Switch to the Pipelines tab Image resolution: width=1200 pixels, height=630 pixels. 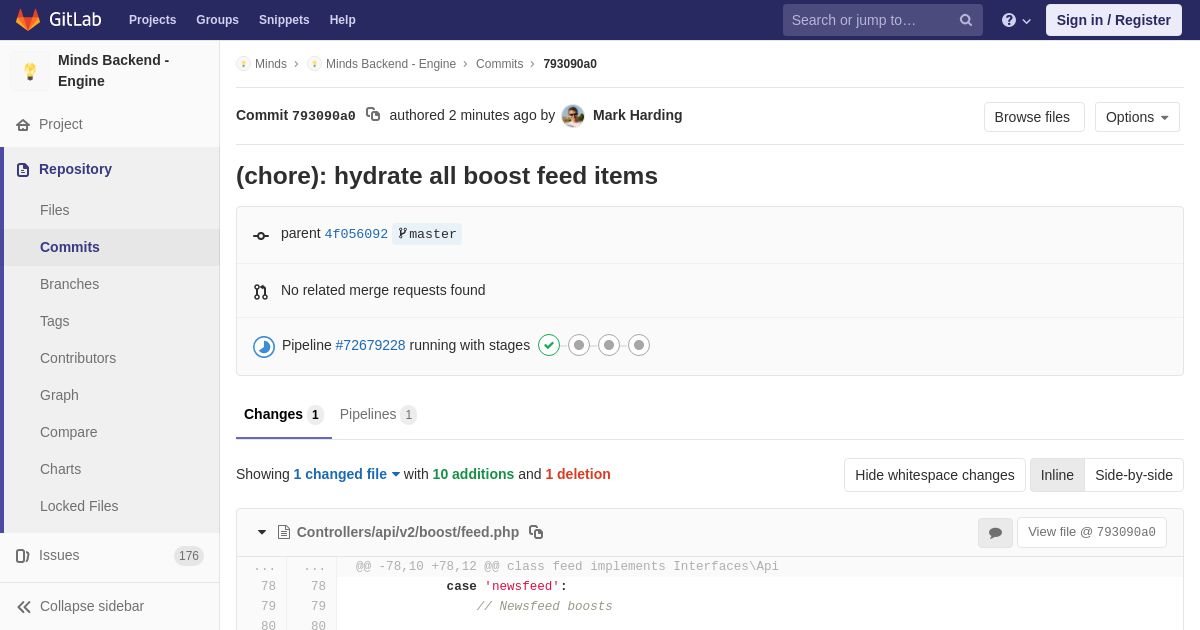point(378,414)
